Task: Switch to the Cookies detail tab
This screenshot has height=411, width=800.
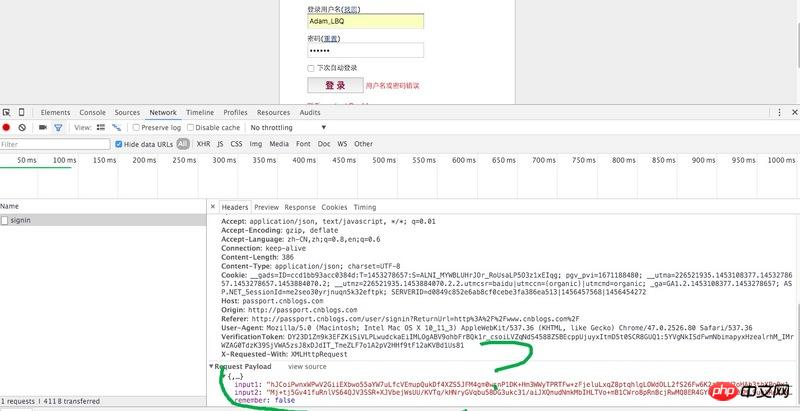Action: 334,207
